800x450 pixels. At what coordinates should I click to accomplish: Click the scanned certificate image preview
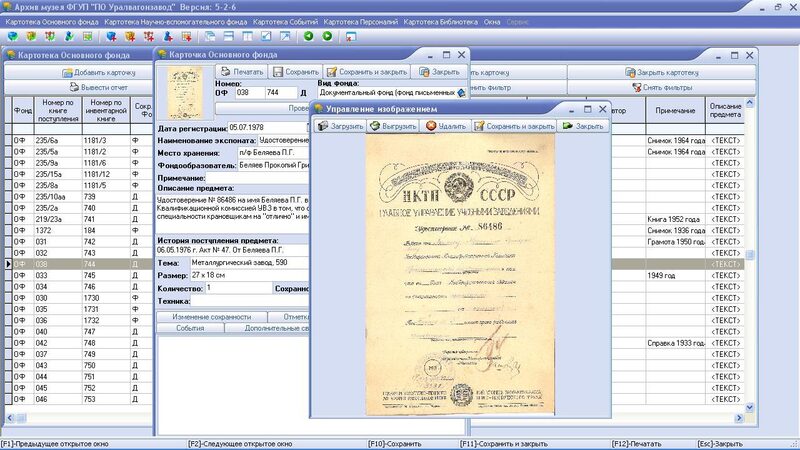(x=460, y=274)
